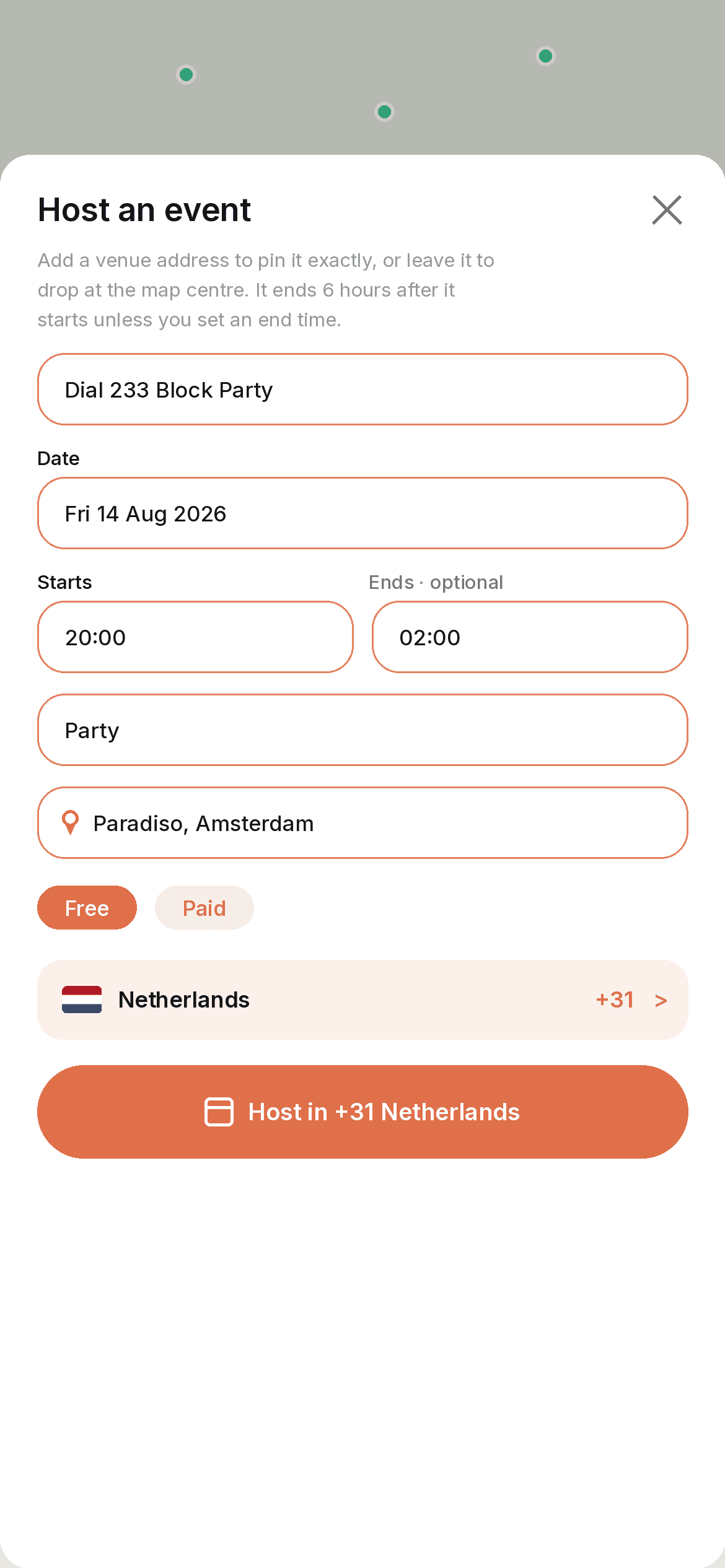Click Host in +31 Netherlands button
The image size is (725, 1568).
pyautogui.click(x=362, y=1112)
